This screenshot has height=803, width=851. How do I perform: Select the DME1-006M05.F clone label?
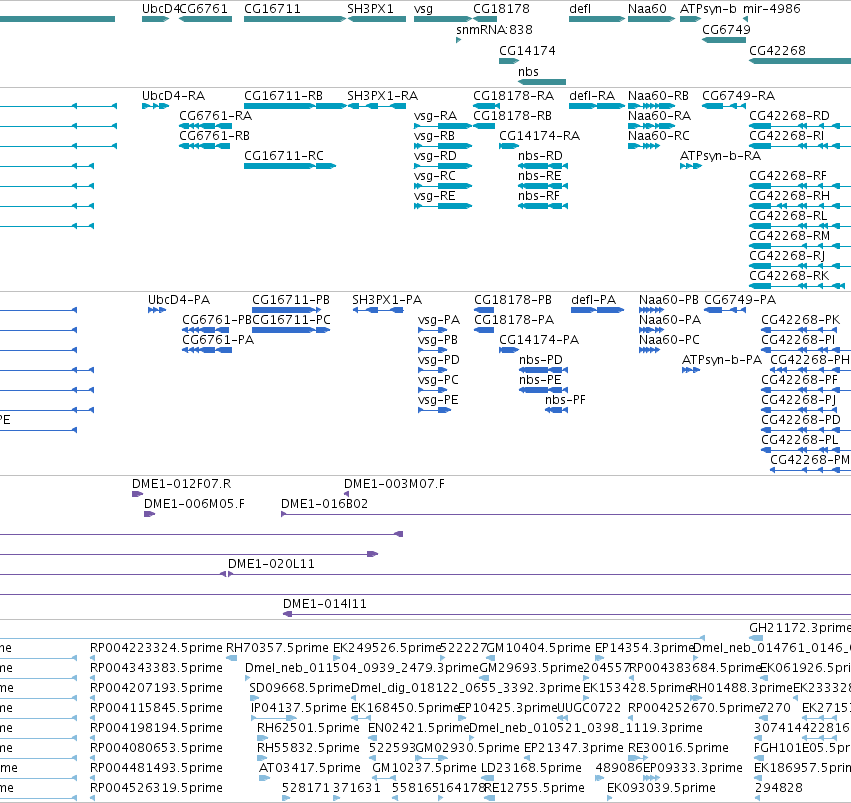pos(194,504)
